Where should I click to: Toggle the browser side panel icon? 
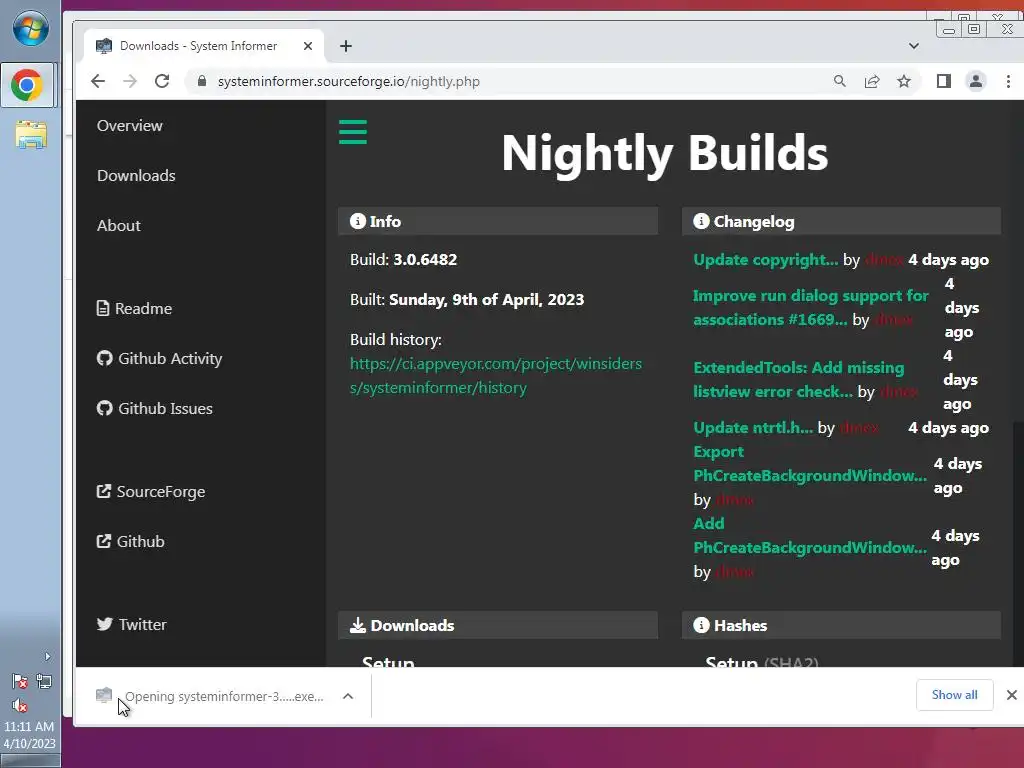pos(944,81)
